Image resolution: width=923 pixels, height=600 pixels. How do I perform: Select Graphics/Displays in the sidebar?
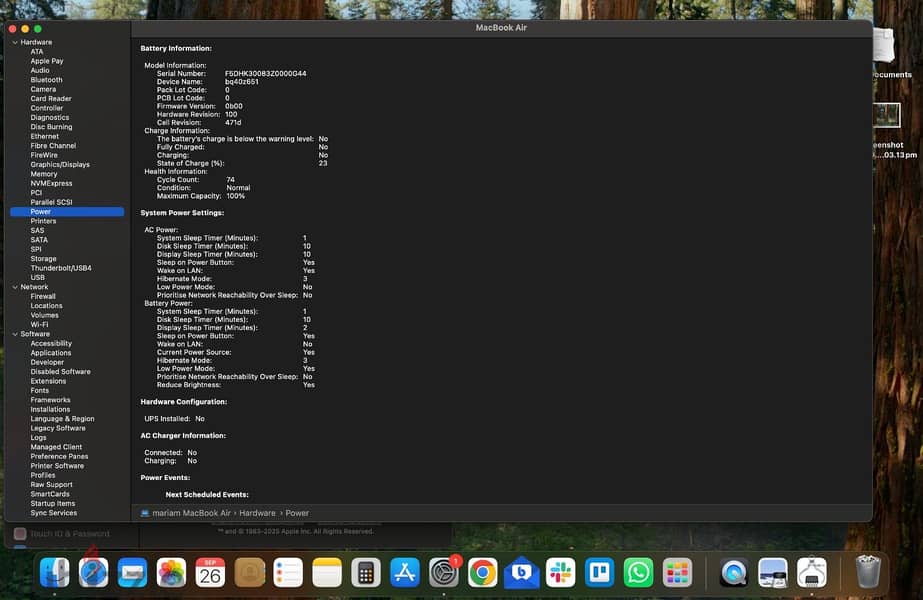(x=60, y=165)
